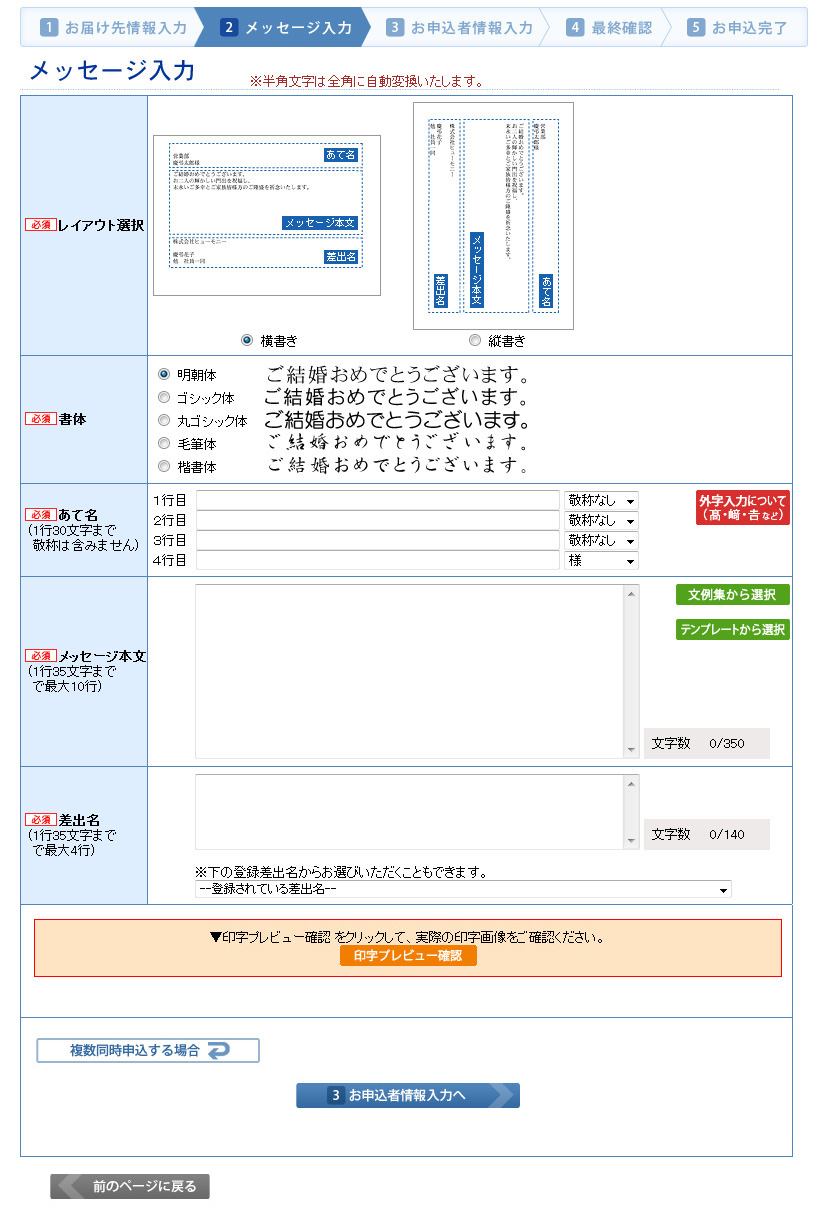Image resolution: width=820 pixels, height=1216 pixels.
Task: Select the 縦書き vertical layout radio button
Action: (x=475, y=340)
